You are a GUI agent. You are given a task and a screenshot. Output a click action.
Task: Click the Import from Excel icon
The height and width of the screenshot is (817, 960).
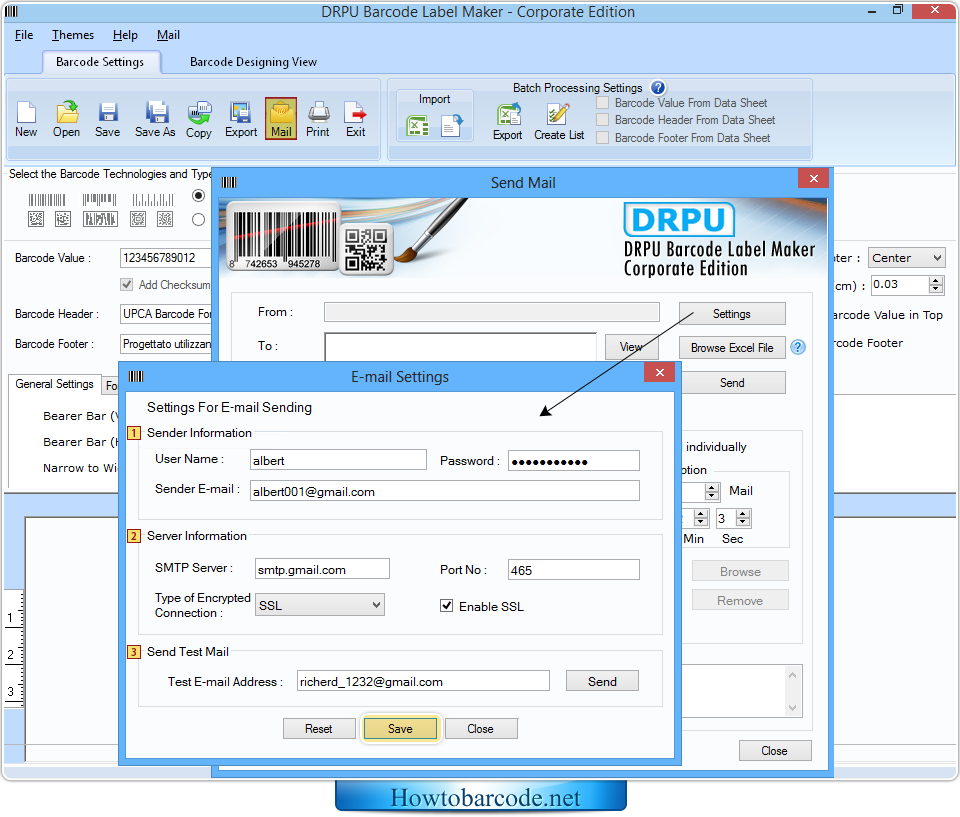tap(418, 126)
